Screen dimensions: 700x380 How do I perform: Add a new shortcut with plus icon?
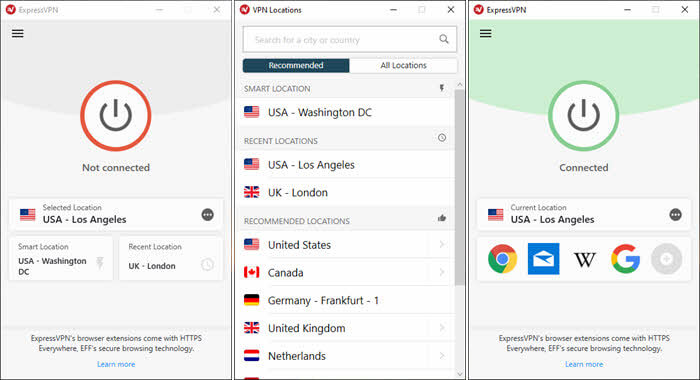667,259
